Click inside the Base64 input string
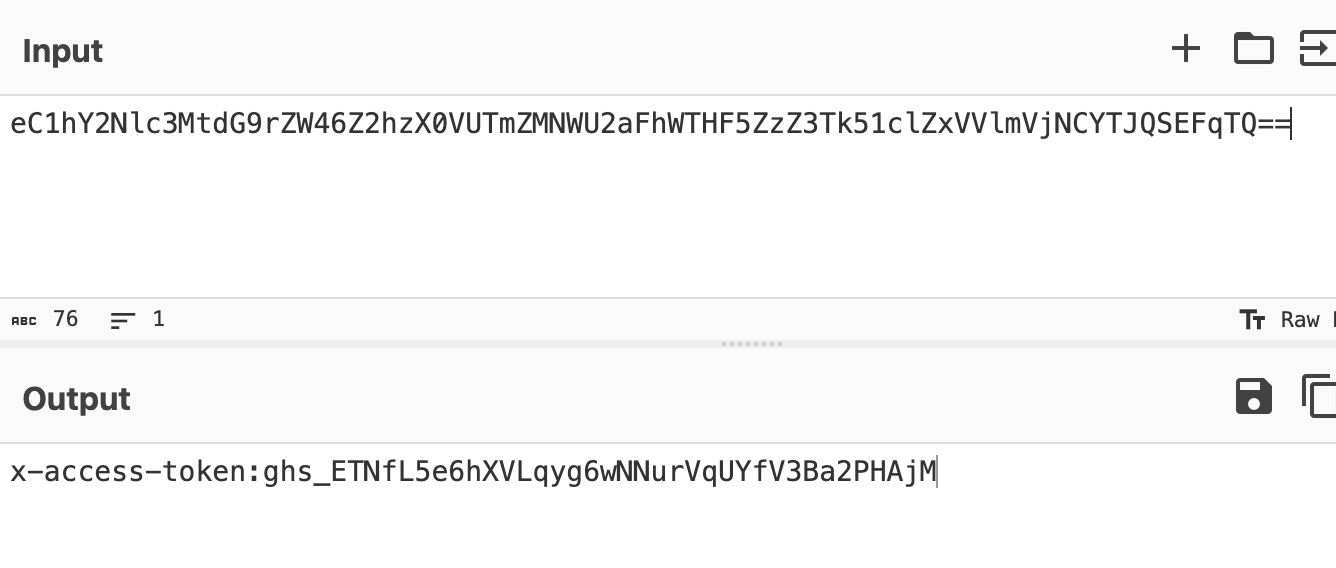This screenshot has width=1336, height=568. (650, 125)
